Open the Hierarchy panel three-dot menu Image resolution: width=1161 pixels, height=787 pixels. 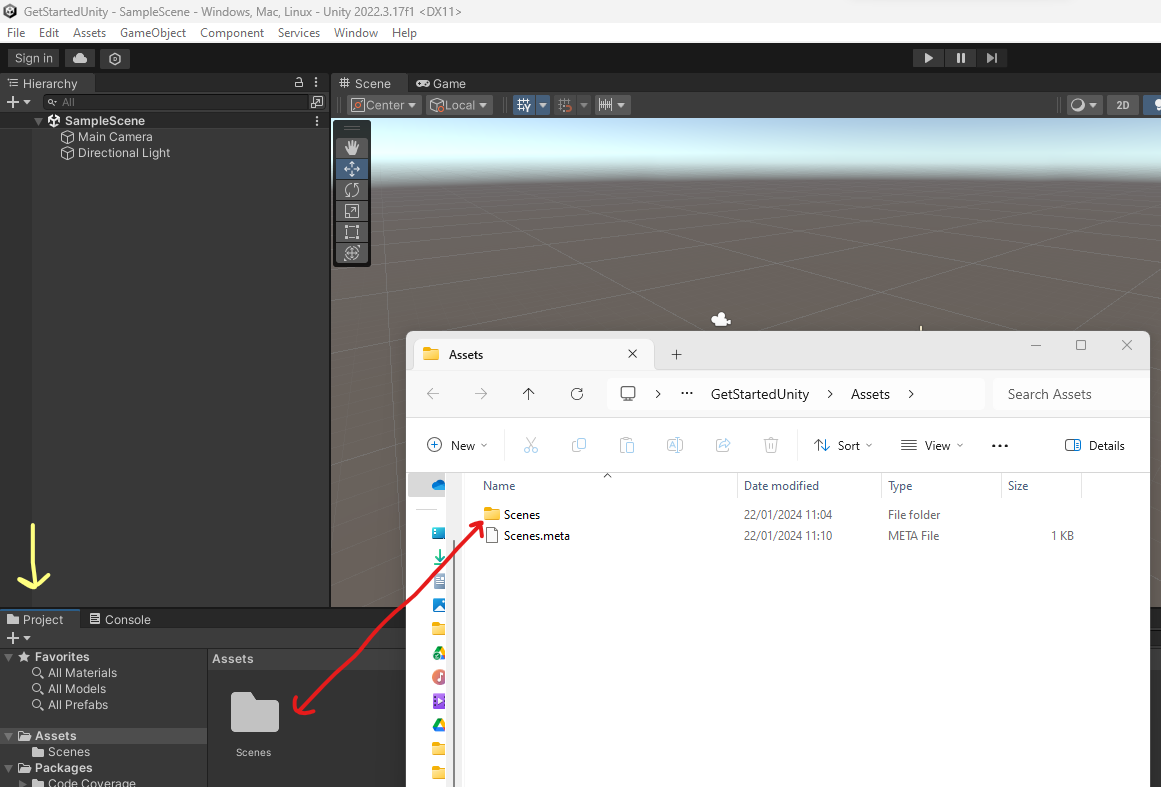tap(316, 83)
